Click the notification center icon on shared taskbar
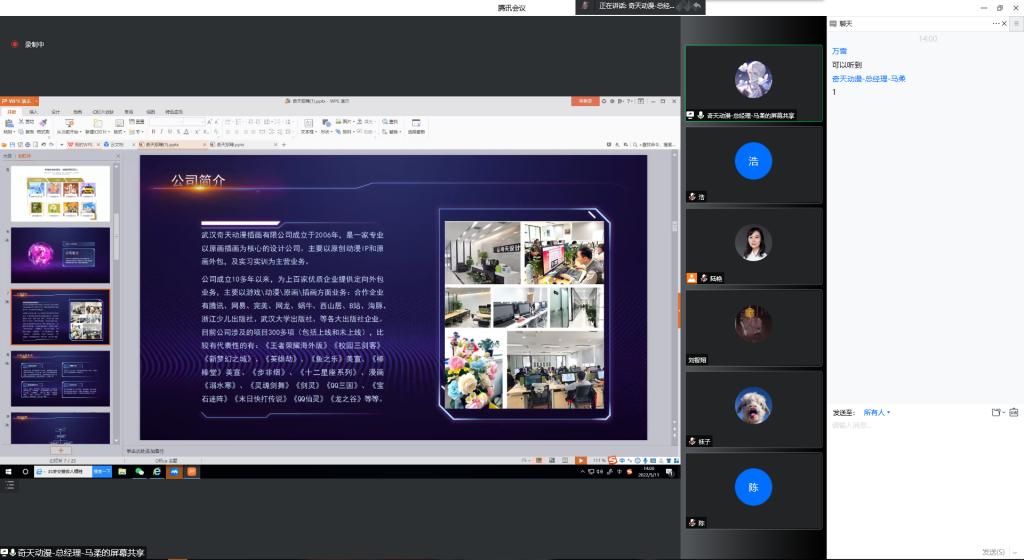Image resolution: width=1024 pixels, height=560 pixels. click(x=669, y=472)
